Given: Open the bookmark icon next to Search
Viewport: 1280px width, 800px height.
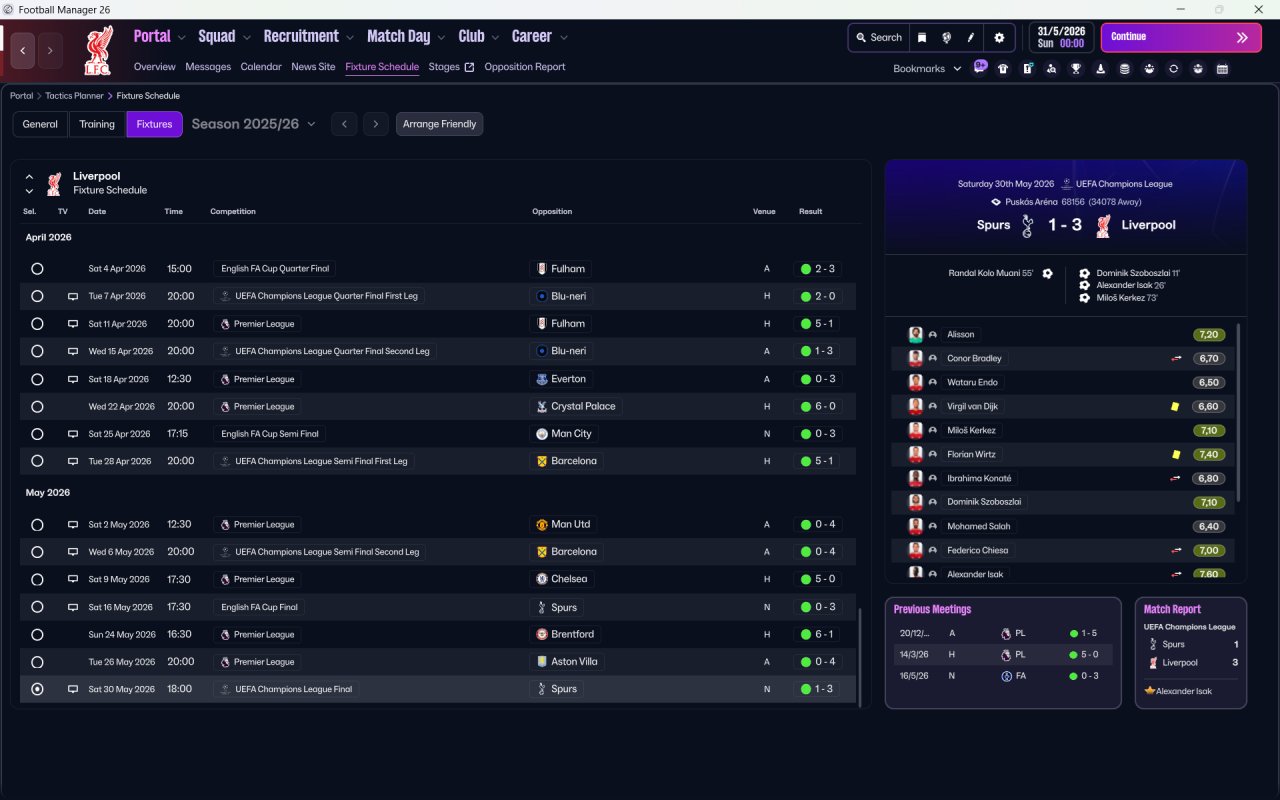Looking at the screenshot, I should (x=922, y=38).
